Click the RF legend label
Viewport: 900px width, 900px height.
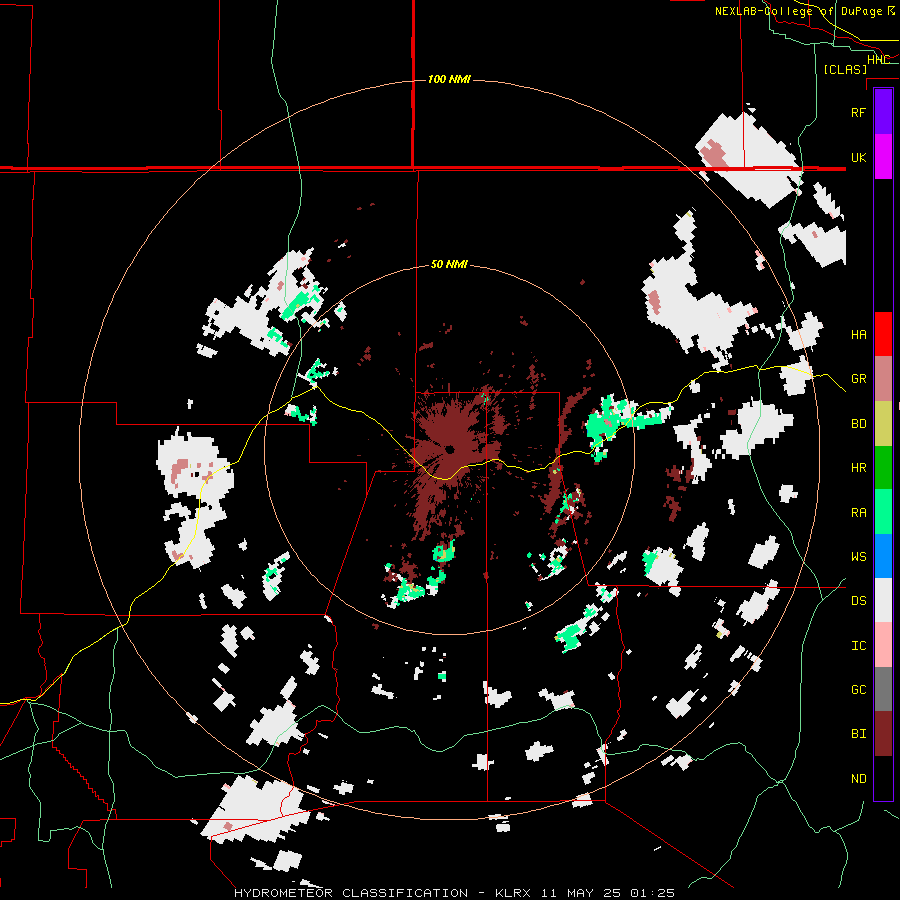click(858, 112)
